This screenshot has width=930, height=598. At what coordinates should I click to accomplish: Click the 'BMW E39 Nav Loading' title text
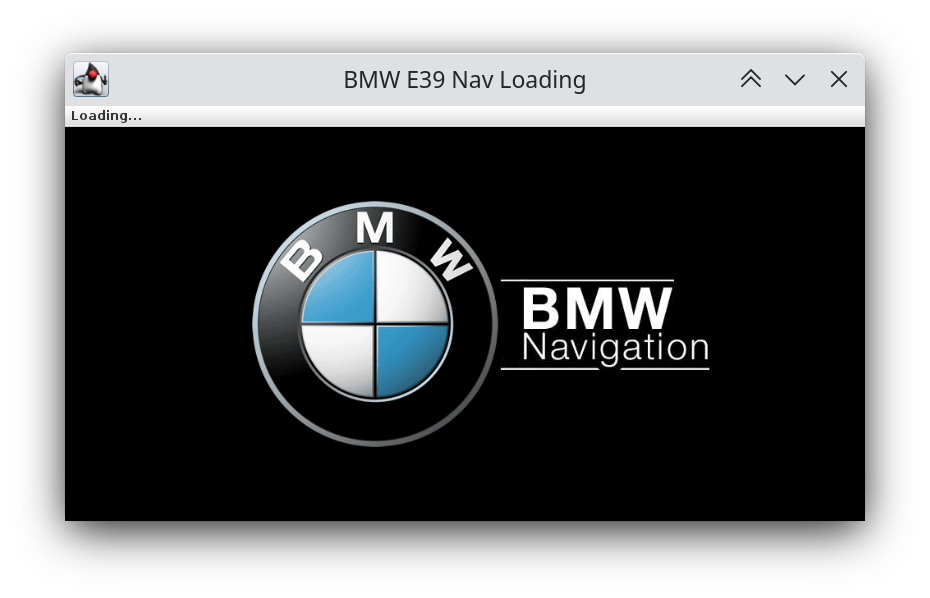pos(464,79)
